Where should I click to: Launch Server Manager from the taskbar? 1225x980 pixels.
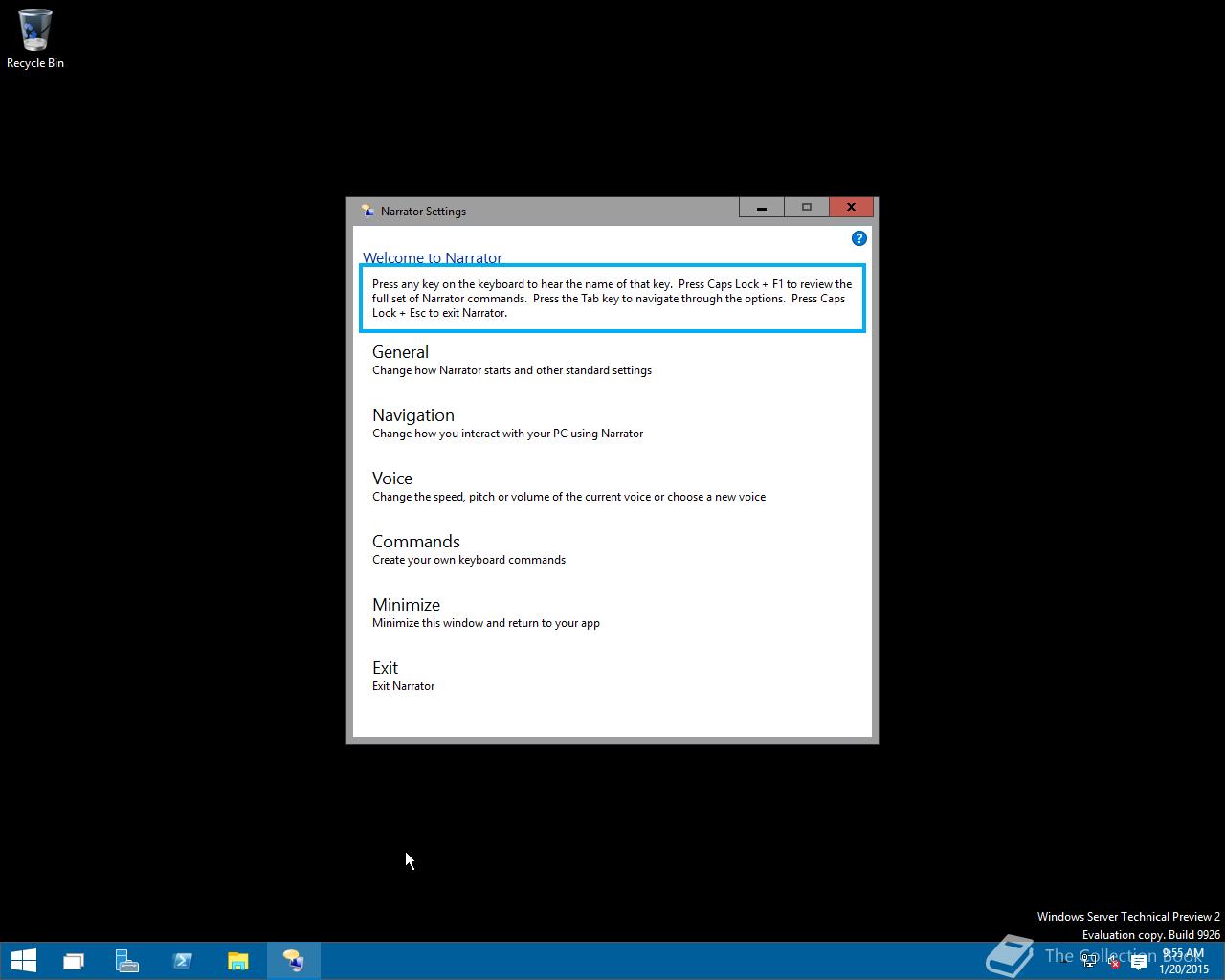click(127, 960)
